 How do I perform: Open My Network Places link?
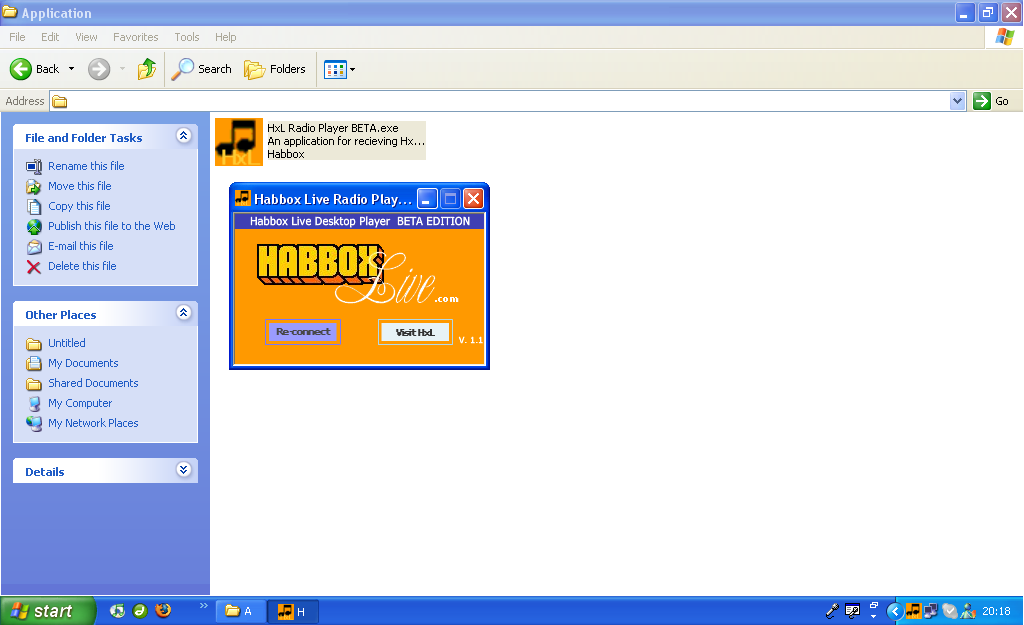click(93, 423)
